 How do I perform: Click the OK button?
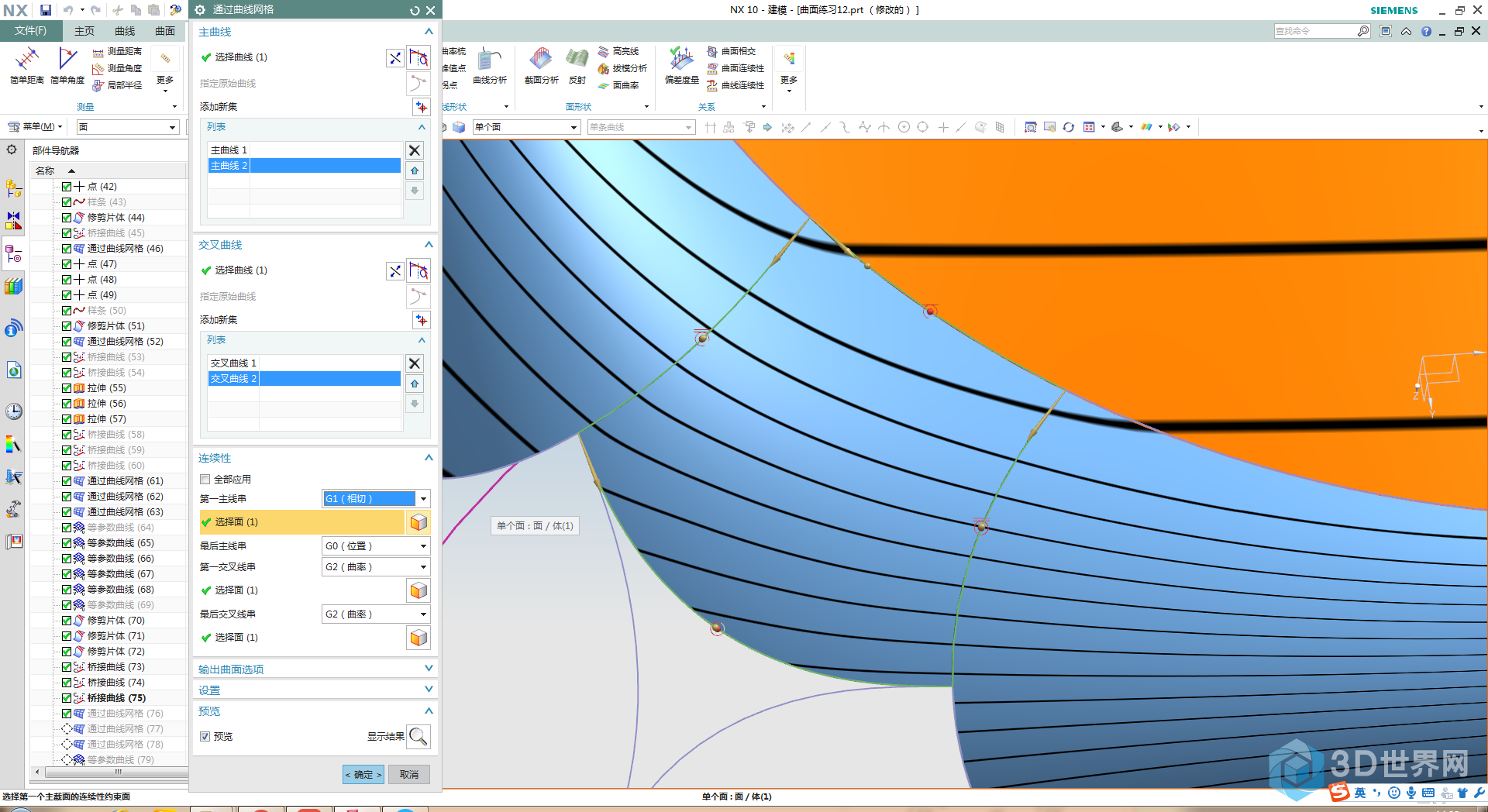coord(363,775)
